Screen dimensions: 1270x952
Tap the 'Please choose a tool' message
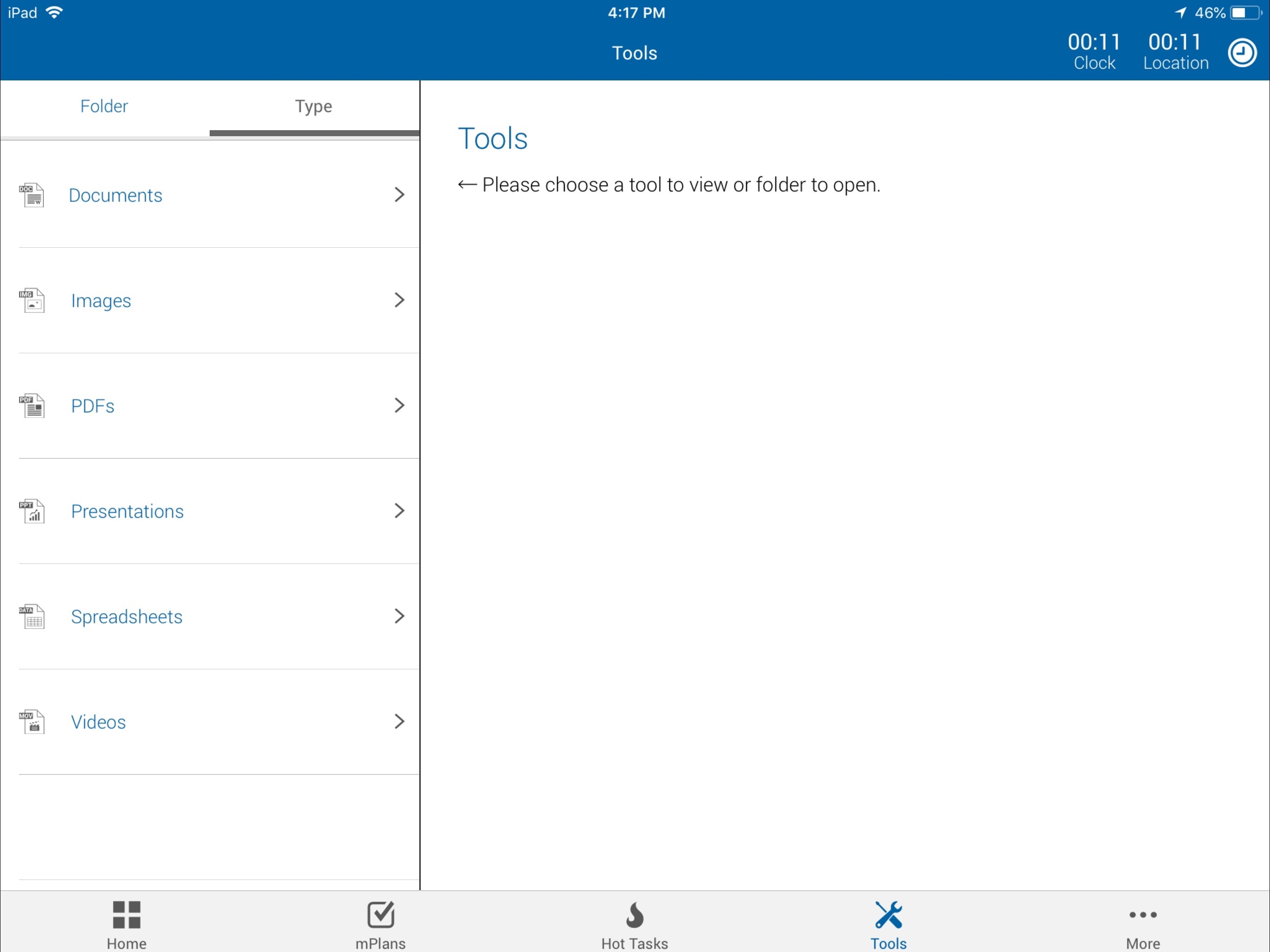coord(669,185)
